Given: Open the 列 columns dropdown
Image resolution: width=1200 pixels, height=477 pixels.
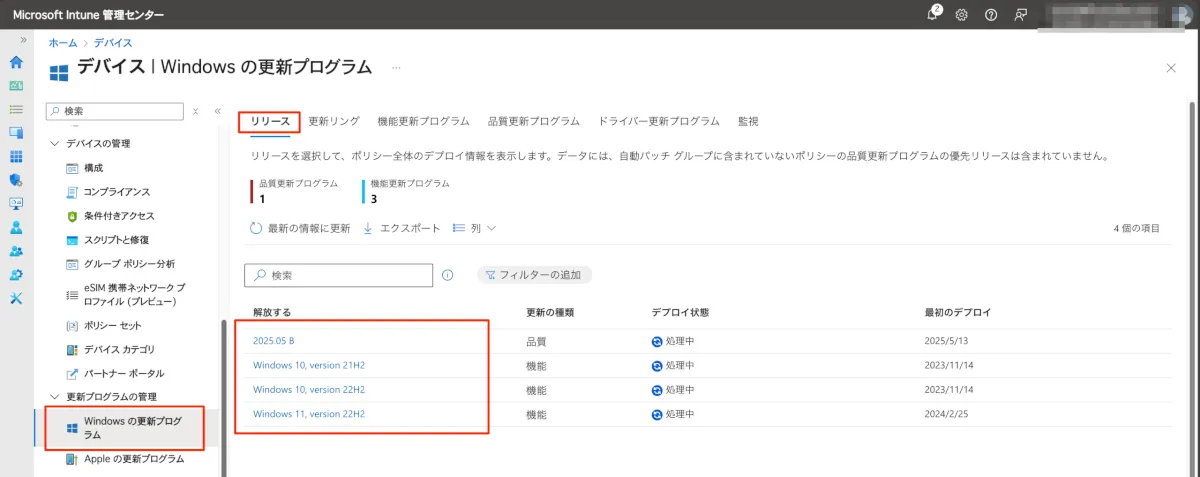Looking at the screenshot, I should click(475, 228).
